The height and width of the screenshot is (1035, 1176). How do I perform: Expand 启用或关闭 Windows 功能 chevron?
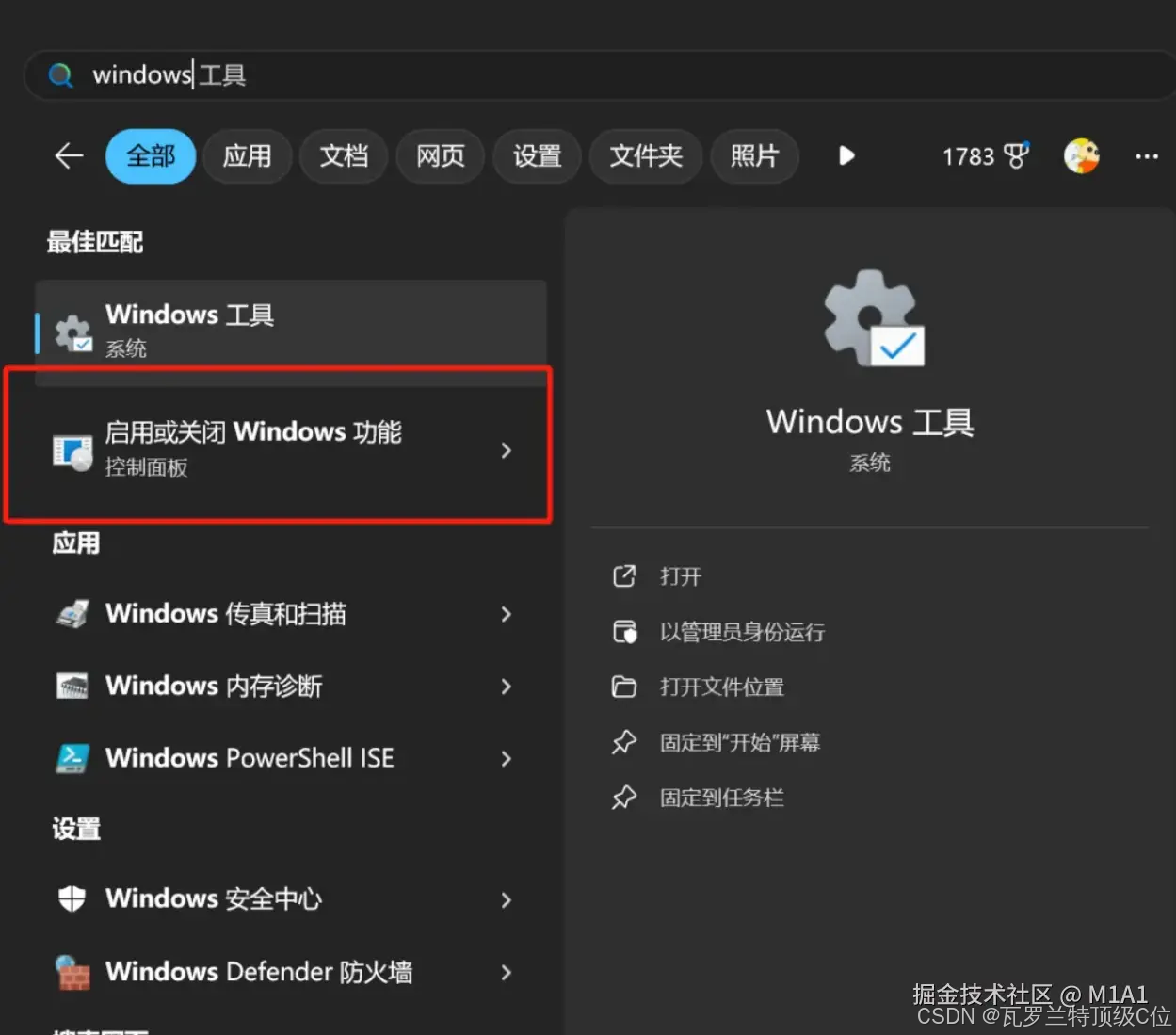click(x=507, y=450)
